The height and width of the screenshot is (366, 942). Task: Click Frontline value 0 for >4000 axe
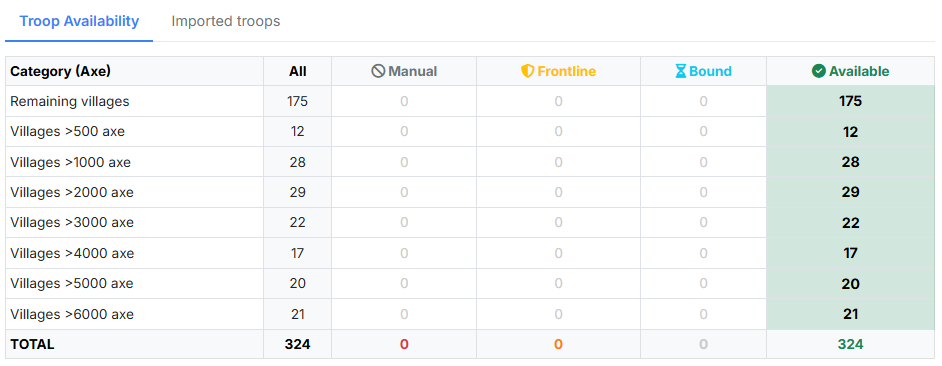tap(559, 254)
